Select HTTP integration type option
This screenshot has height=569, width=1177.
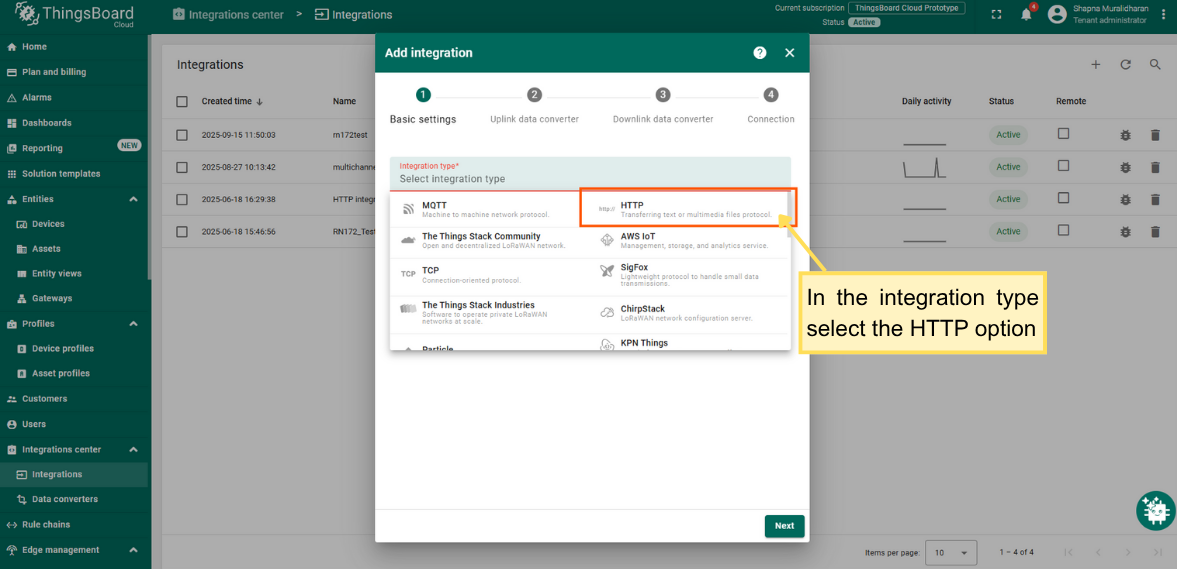click(x=686, y=209)
